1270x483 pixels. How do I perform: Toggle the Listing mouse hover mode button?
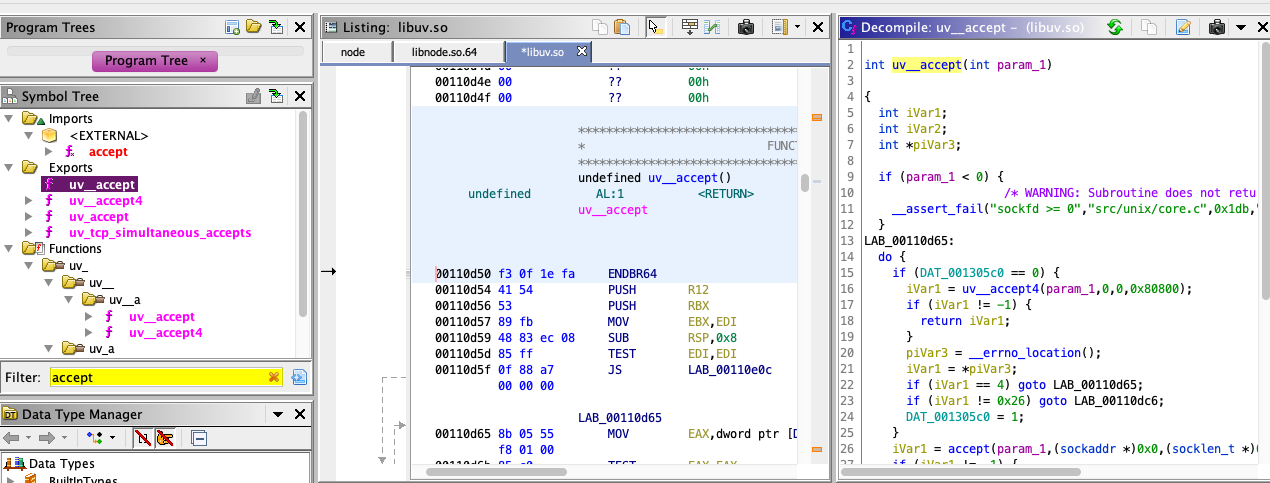point(655,27)
